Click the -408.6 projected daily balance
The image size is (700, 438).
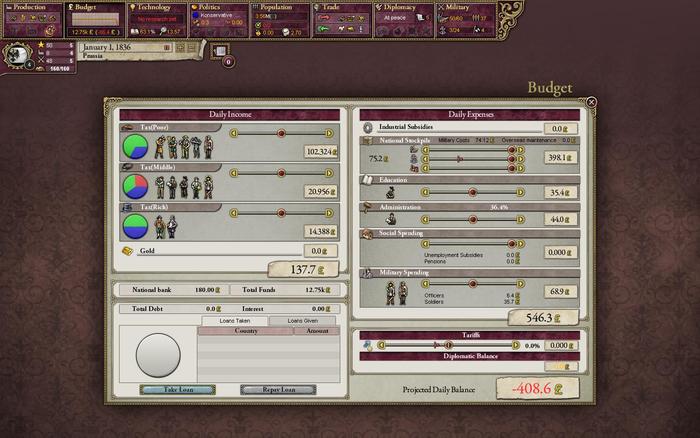tap(538, 388)
